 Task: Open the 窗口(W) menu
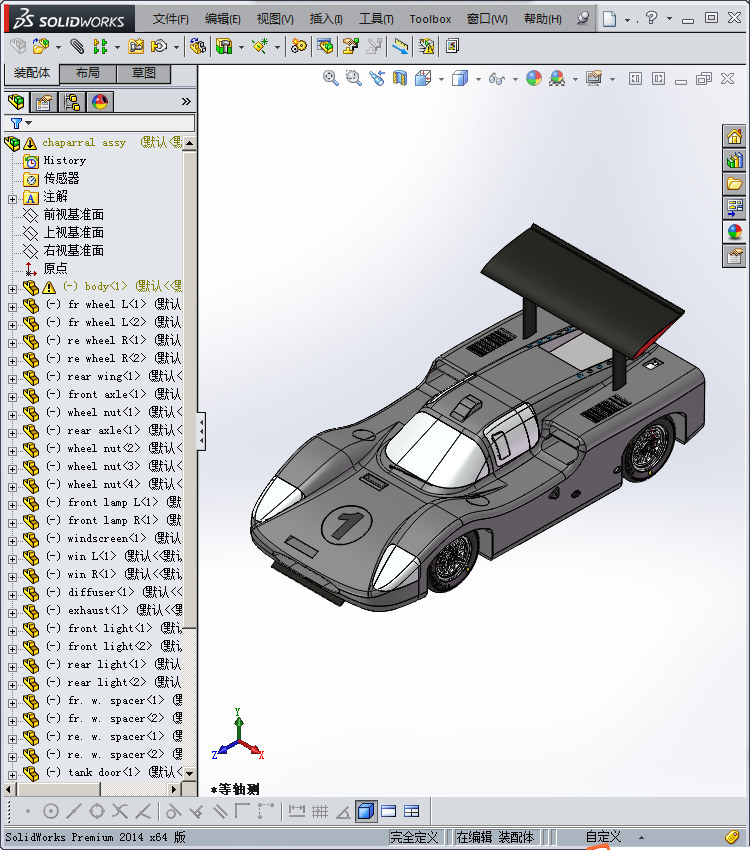pyautogui.click(x=487, y=19)
